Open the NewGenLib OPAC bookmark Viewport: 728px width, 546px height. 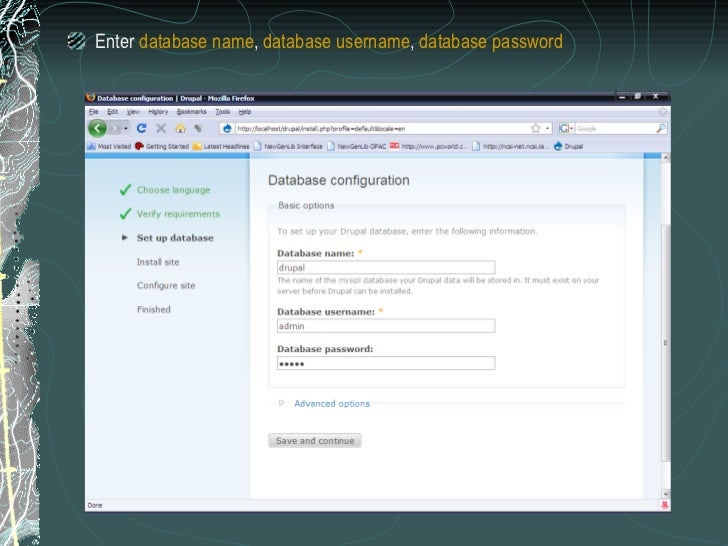(356, 146)
